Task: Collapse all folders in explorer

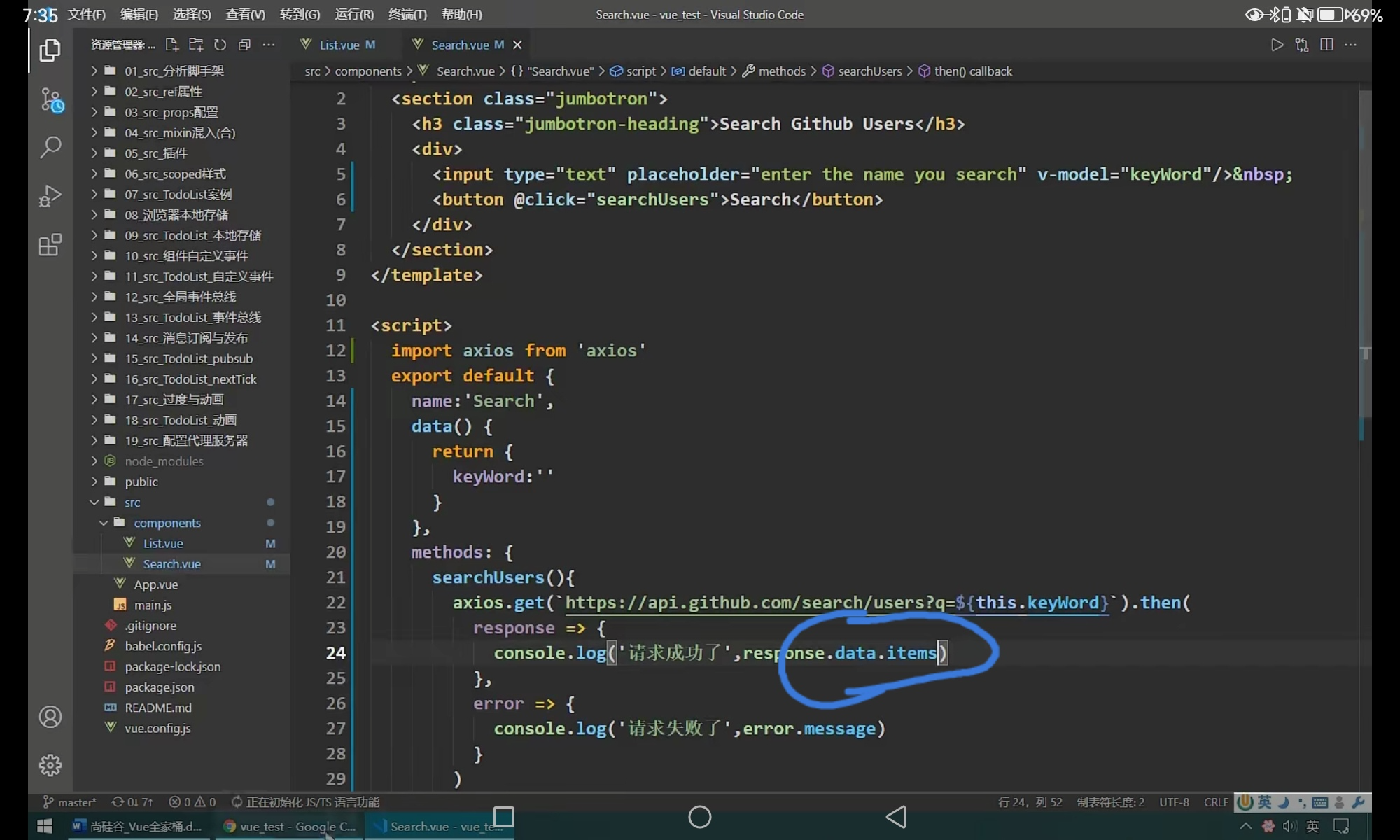Action: [244, 45]
